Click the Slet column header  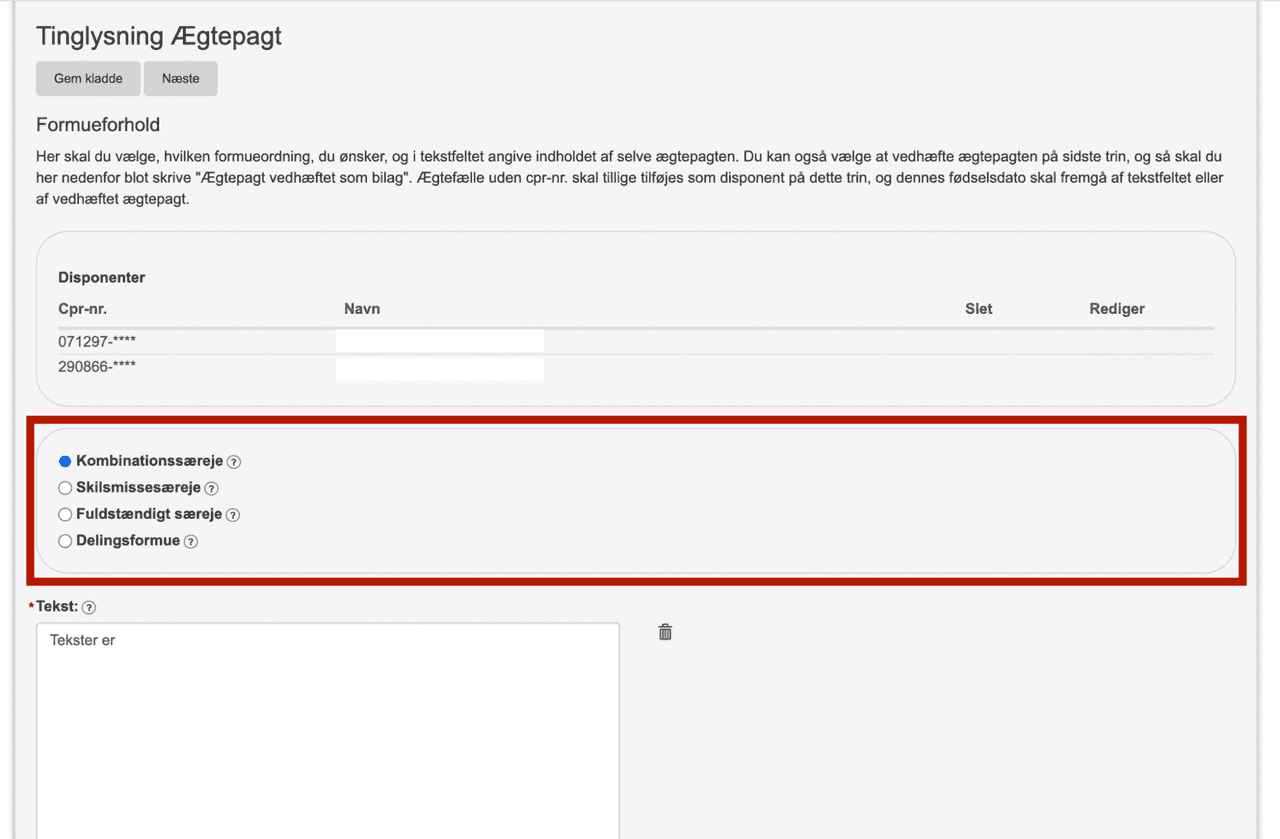point(978,309)
